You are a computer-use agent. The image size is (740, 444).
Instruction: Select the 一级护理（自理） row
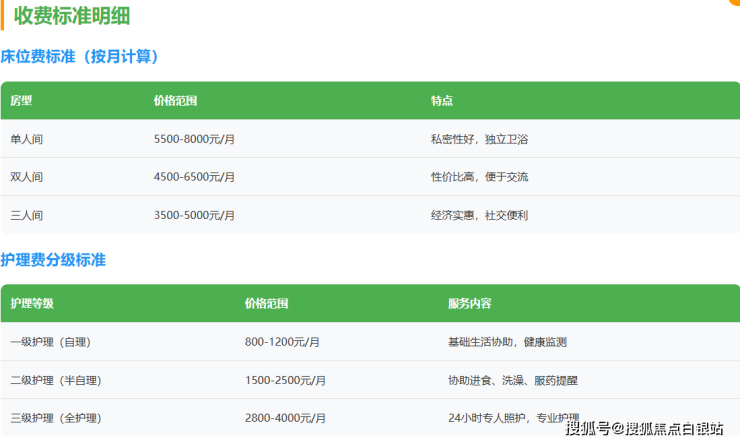(50, 342)
